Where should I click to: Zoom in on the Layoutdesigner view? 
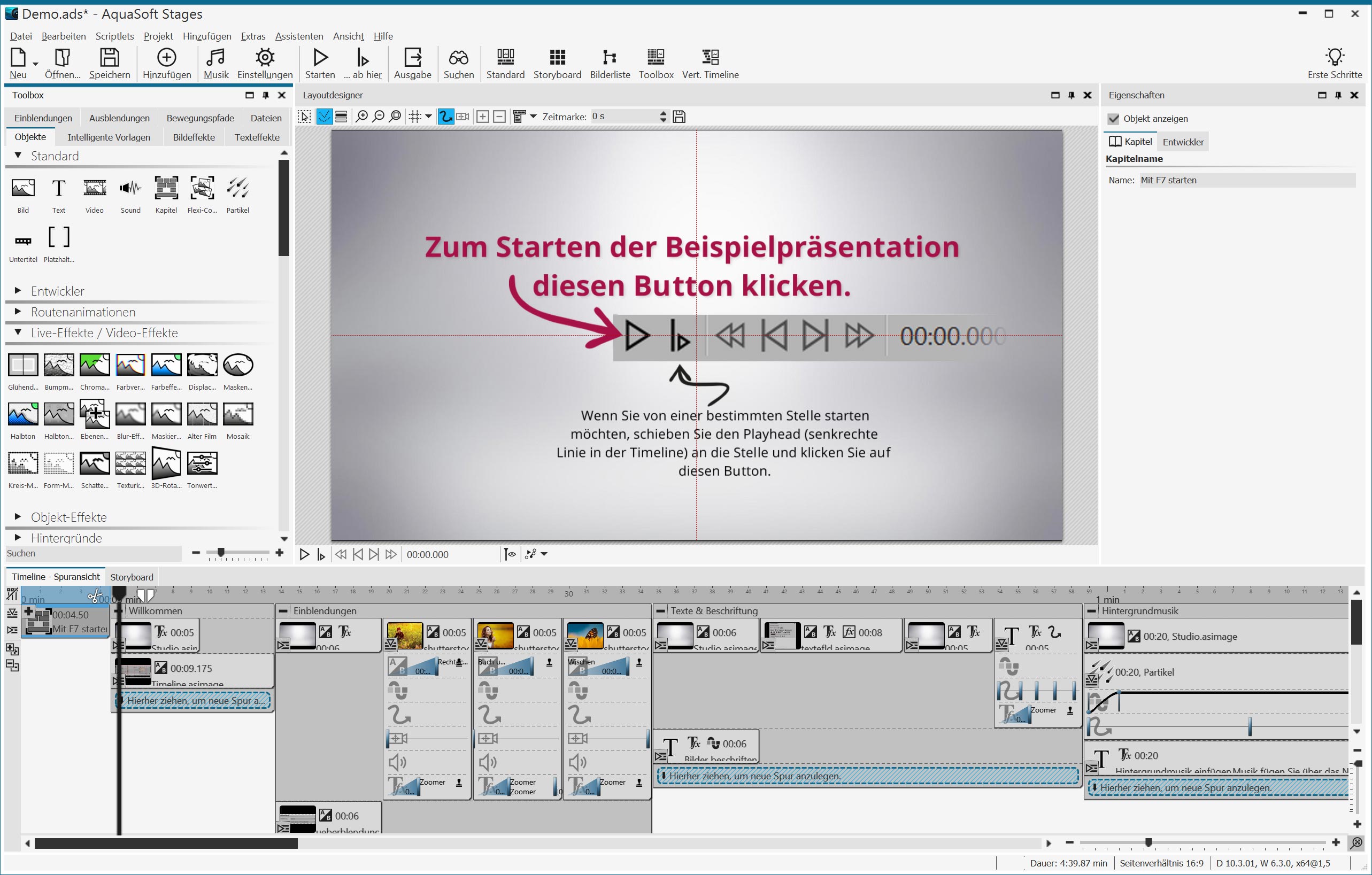[x=362, y=117]
